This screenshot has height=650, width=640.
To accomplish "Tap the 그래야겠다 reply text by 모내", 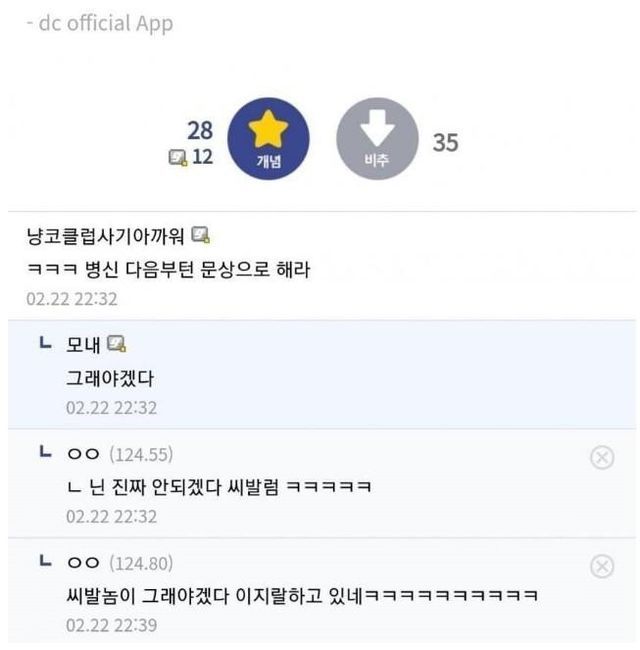I will click(109, 379).
